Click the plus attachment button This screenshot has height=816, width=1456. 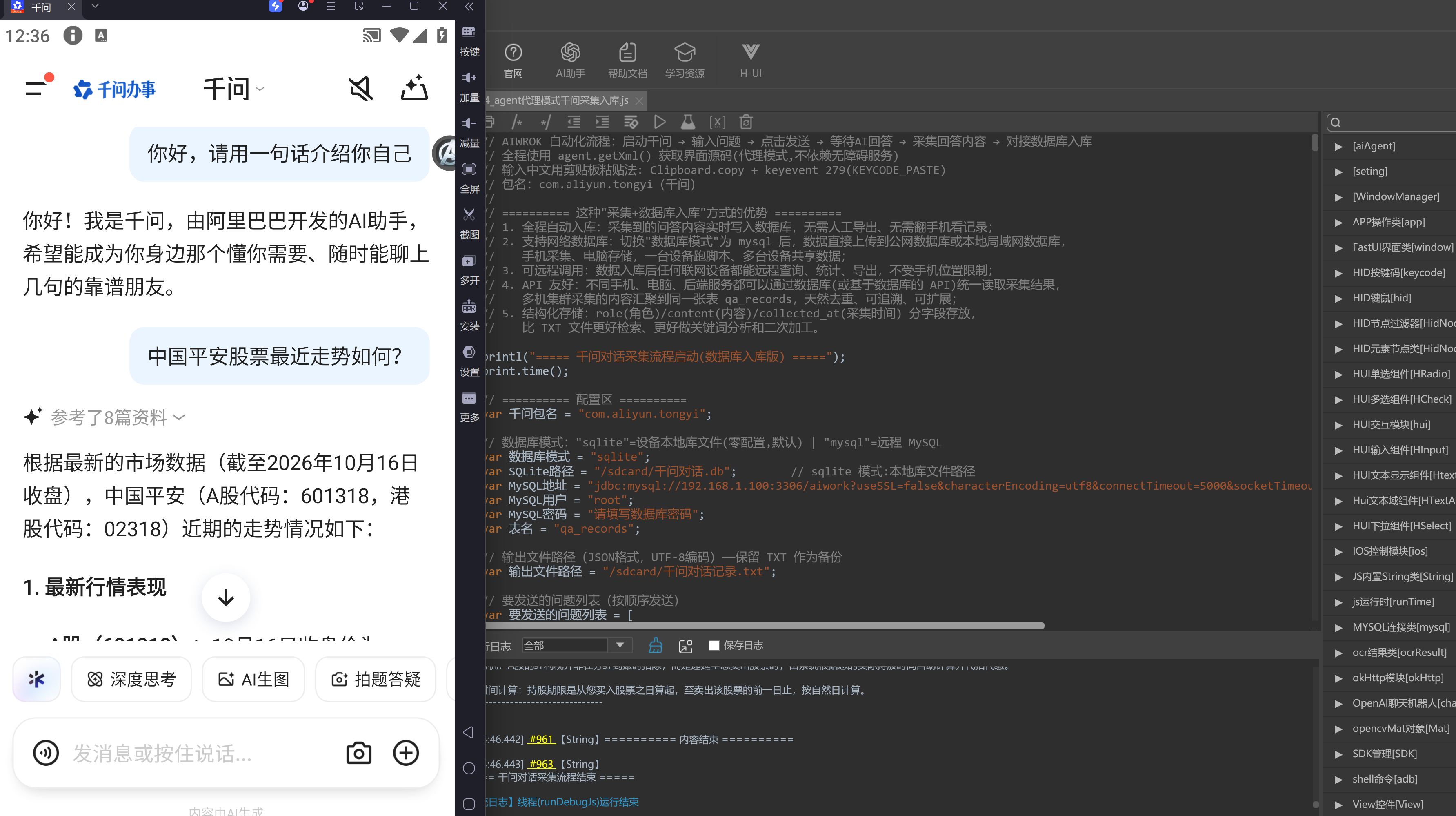tap(406, 753)
